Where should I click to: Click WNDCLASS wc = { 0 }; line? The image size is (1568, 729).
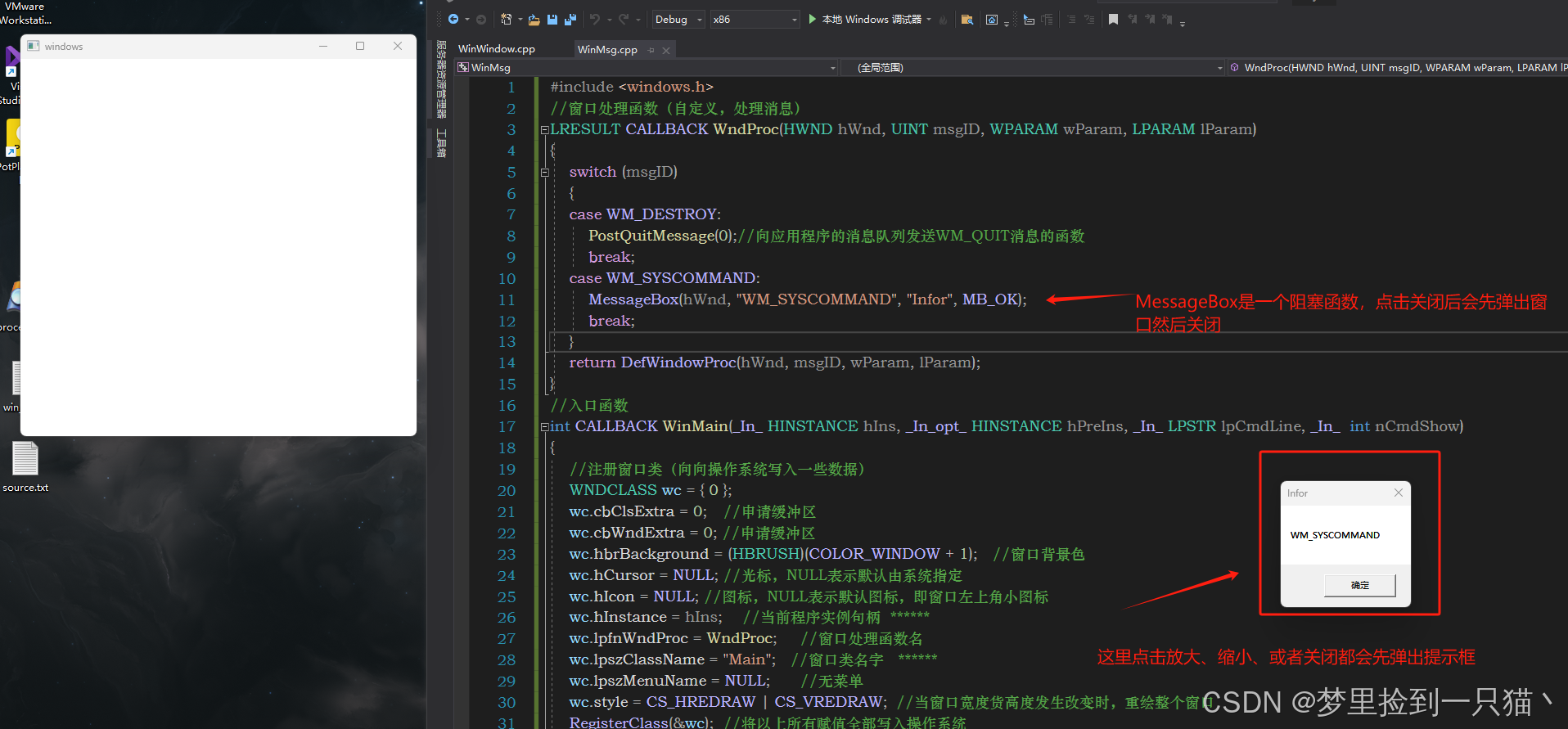(x=651, y=490)
